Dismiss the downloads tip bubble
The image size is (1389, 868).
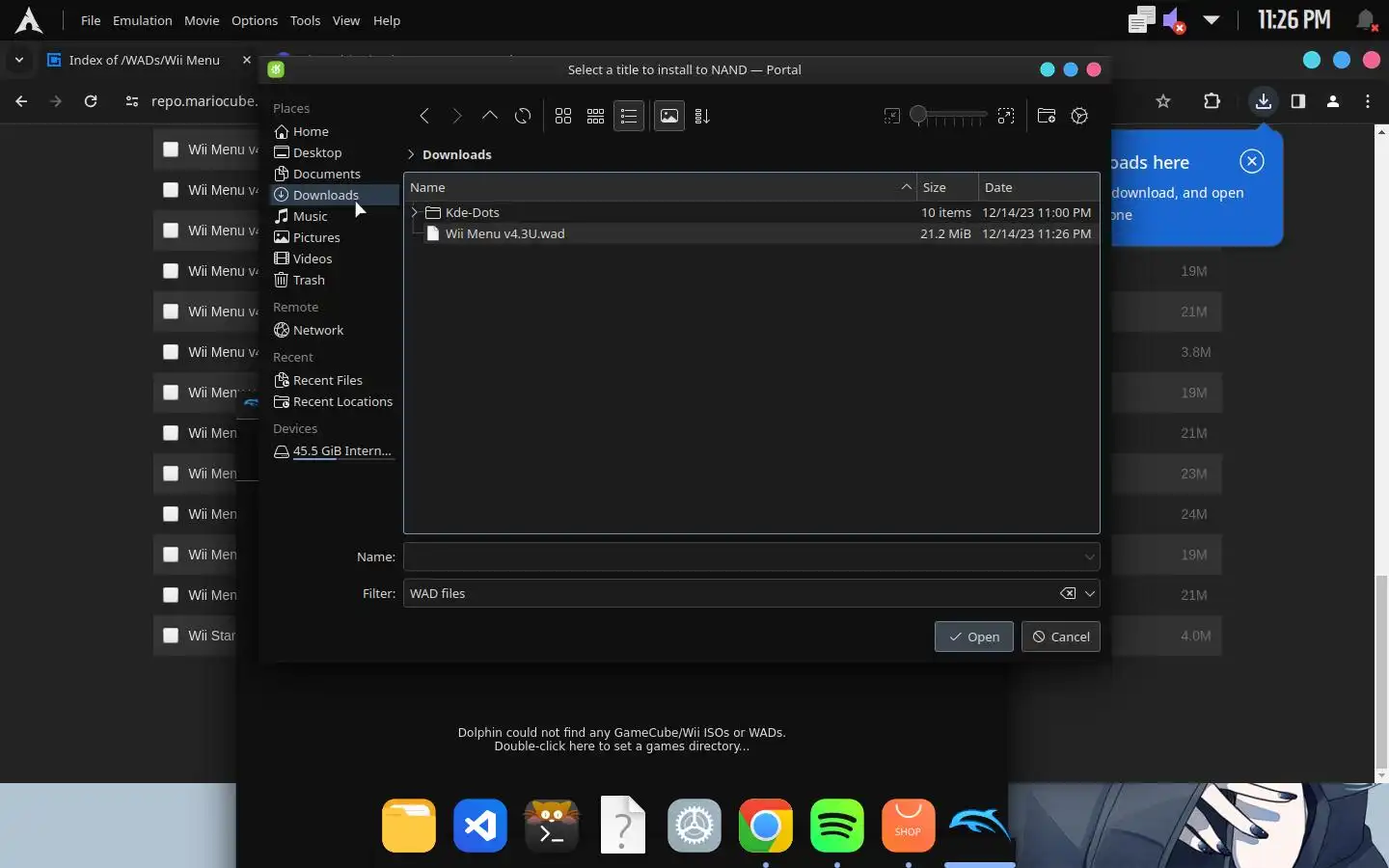(1252, 161)
